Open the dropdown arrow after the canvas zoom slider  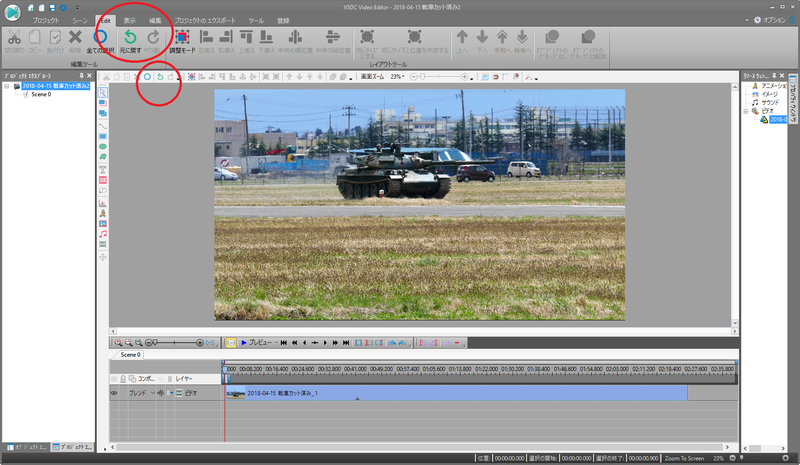click(x=471, y=78)
